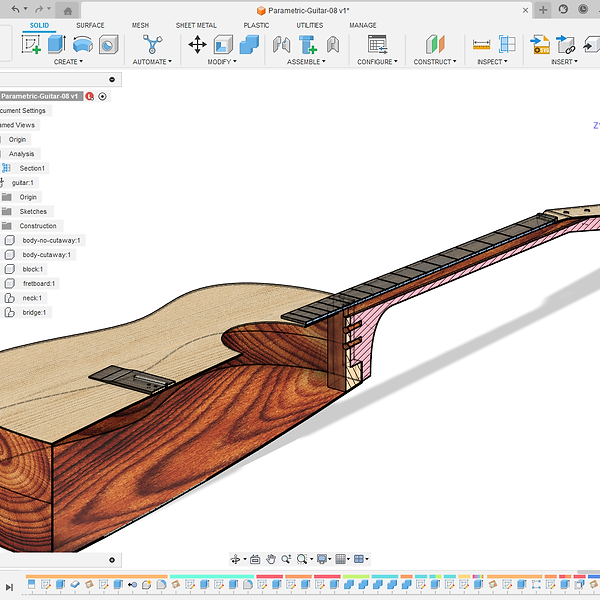Select the Hole tool
Image resolution: width=600 pixels, height=600 pixels.
109,45
